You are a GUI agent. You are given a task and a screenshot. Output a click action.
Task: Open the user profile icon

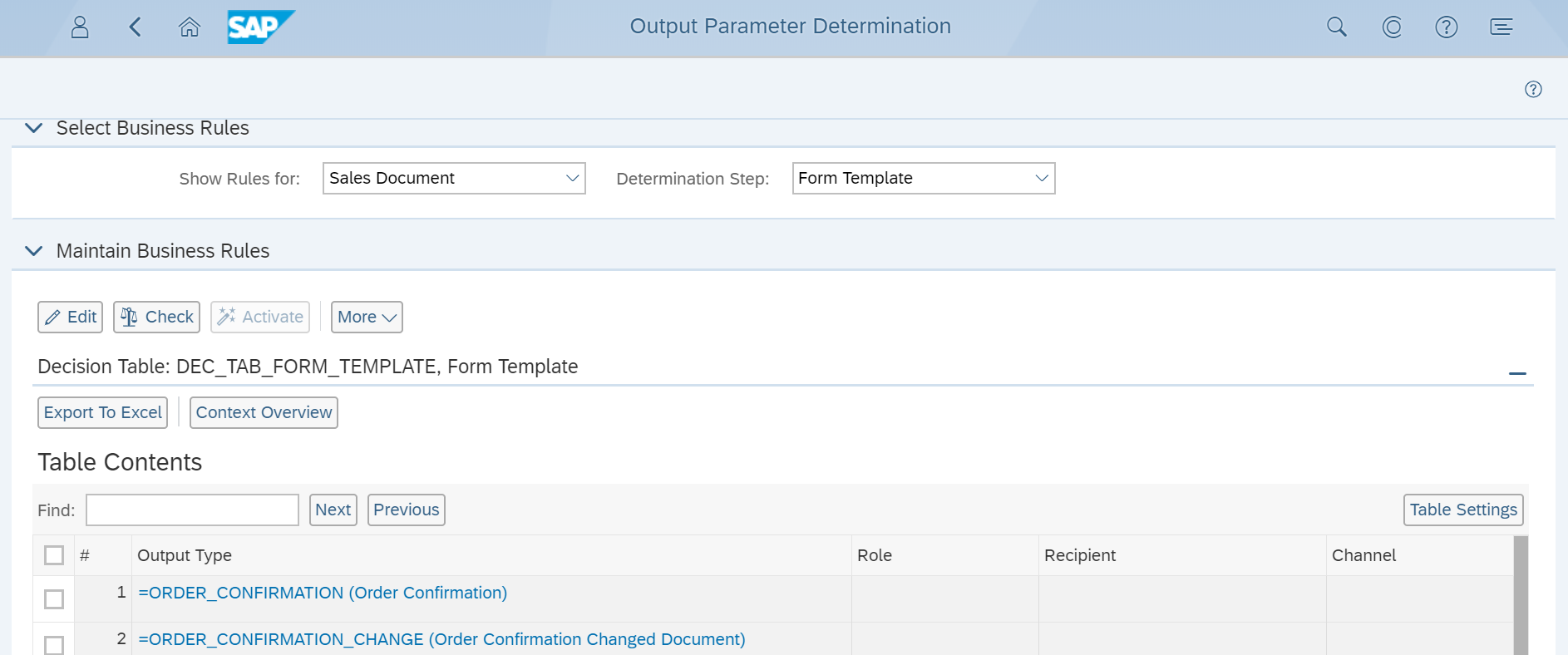click(80, 27)
